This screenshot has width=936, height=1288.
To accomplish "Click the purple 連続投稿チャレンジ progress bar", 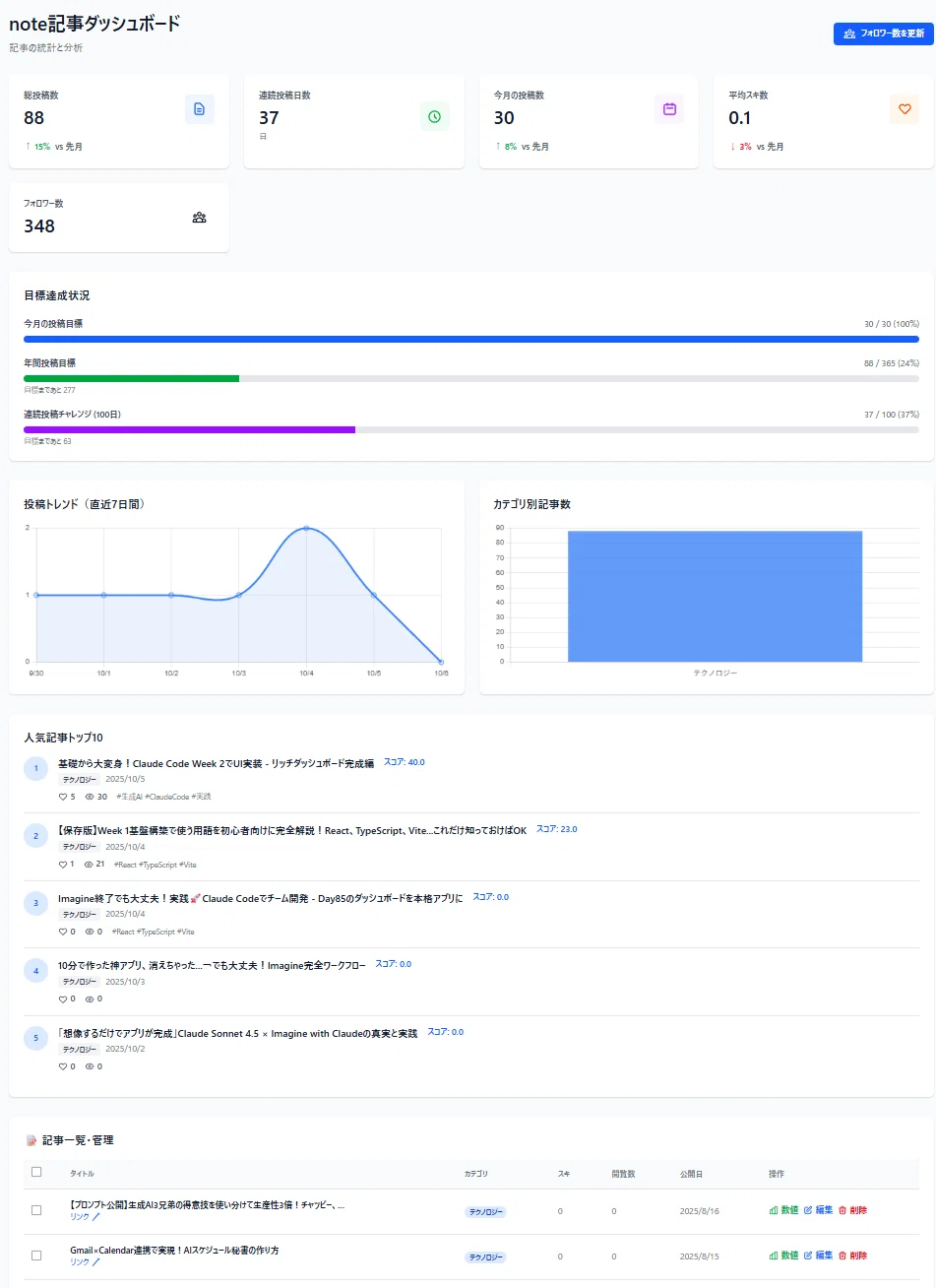I will (189, 429).
